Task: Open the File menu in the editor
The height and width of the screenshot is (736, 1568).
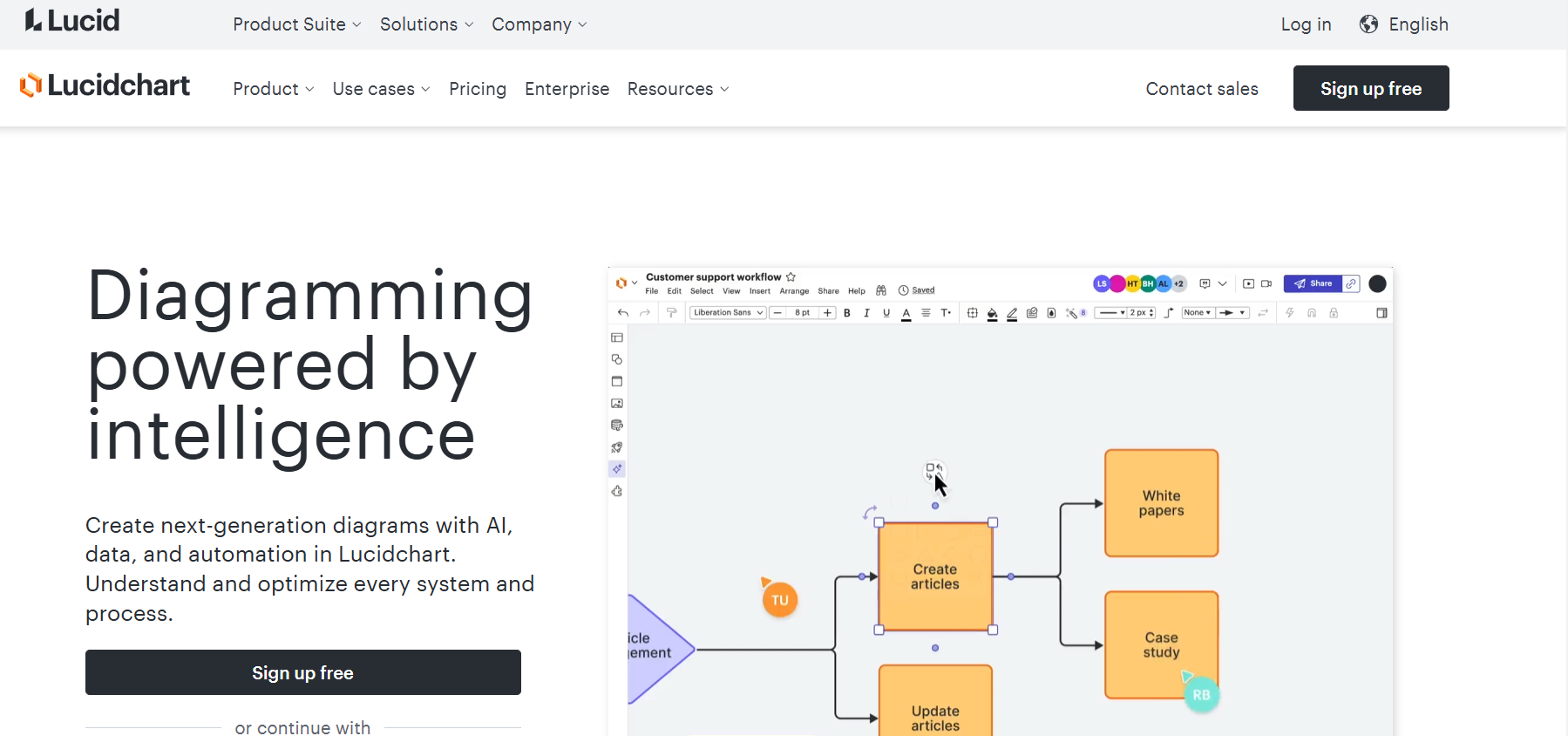Action: coord(652,291)
